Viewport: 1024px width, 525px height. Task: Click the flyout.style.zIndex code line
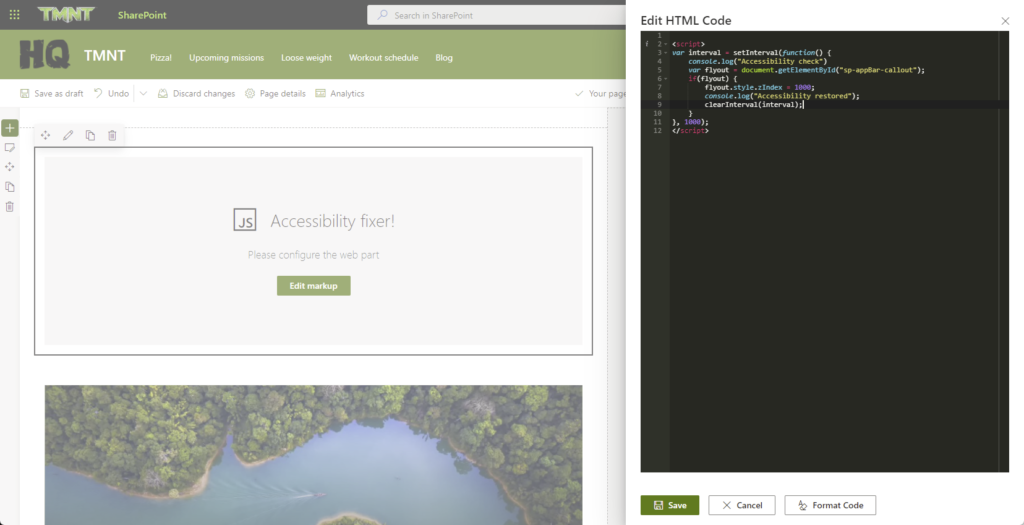[x=761, y=87]
